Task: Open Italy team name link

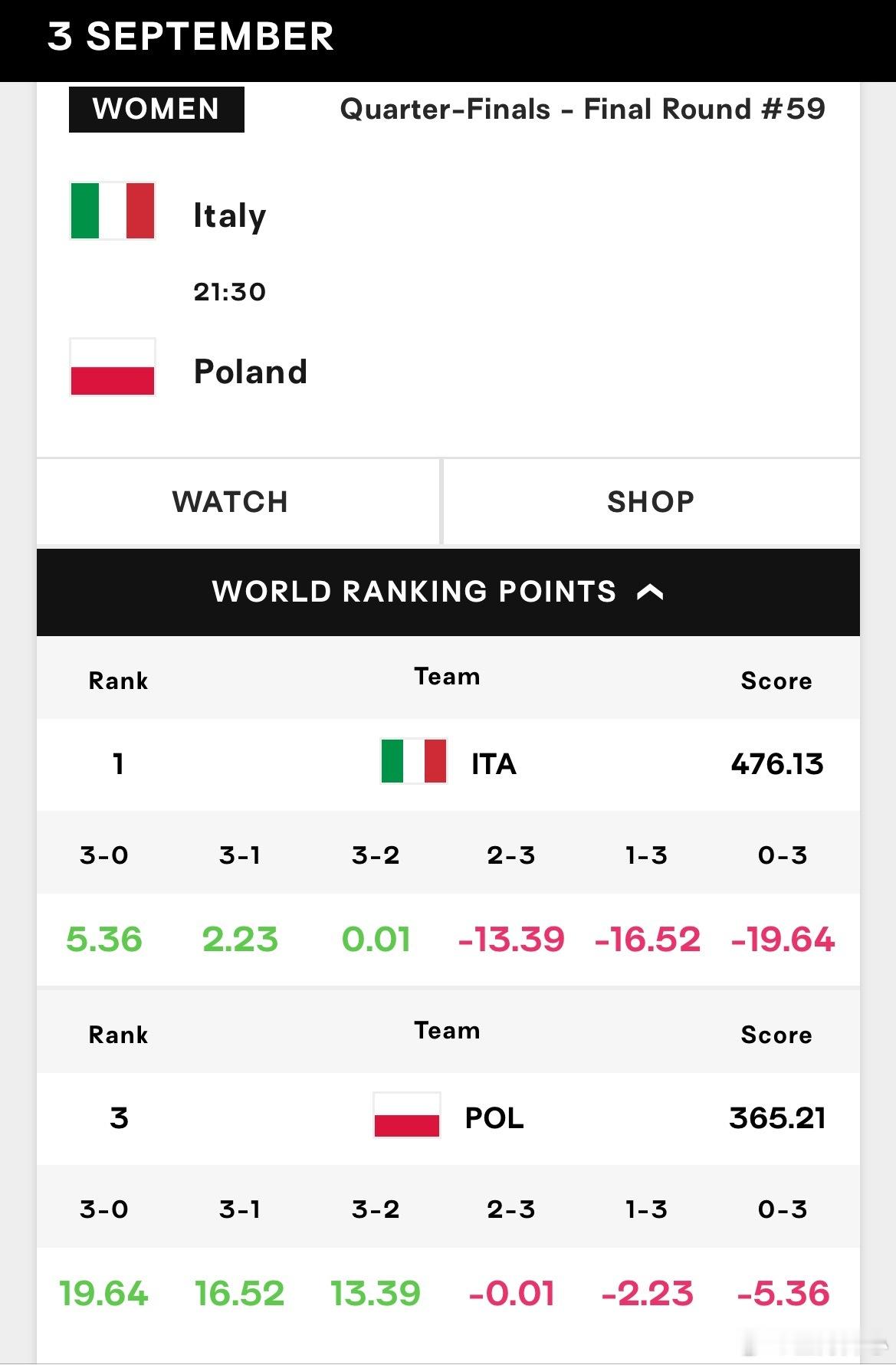Action: pos(230,215)
